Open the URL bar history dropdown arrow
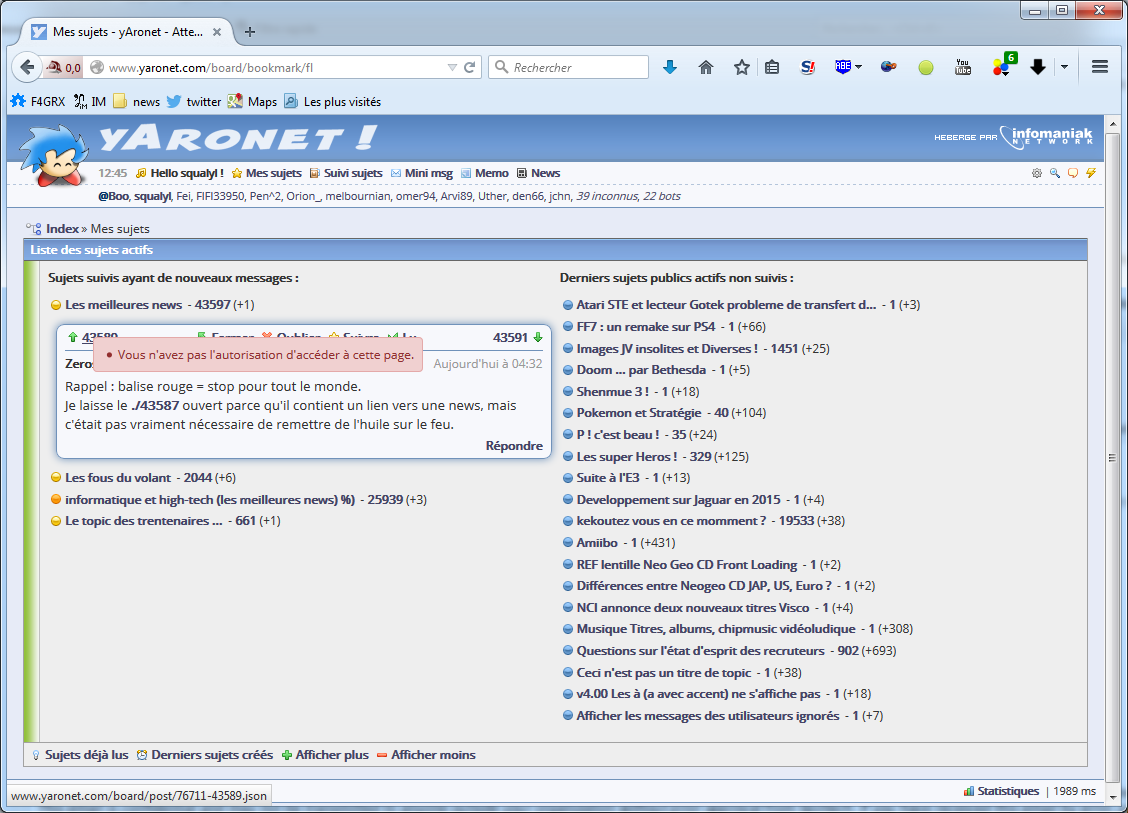This screenshot has width=1128, height=813. [x=452, y=67]
